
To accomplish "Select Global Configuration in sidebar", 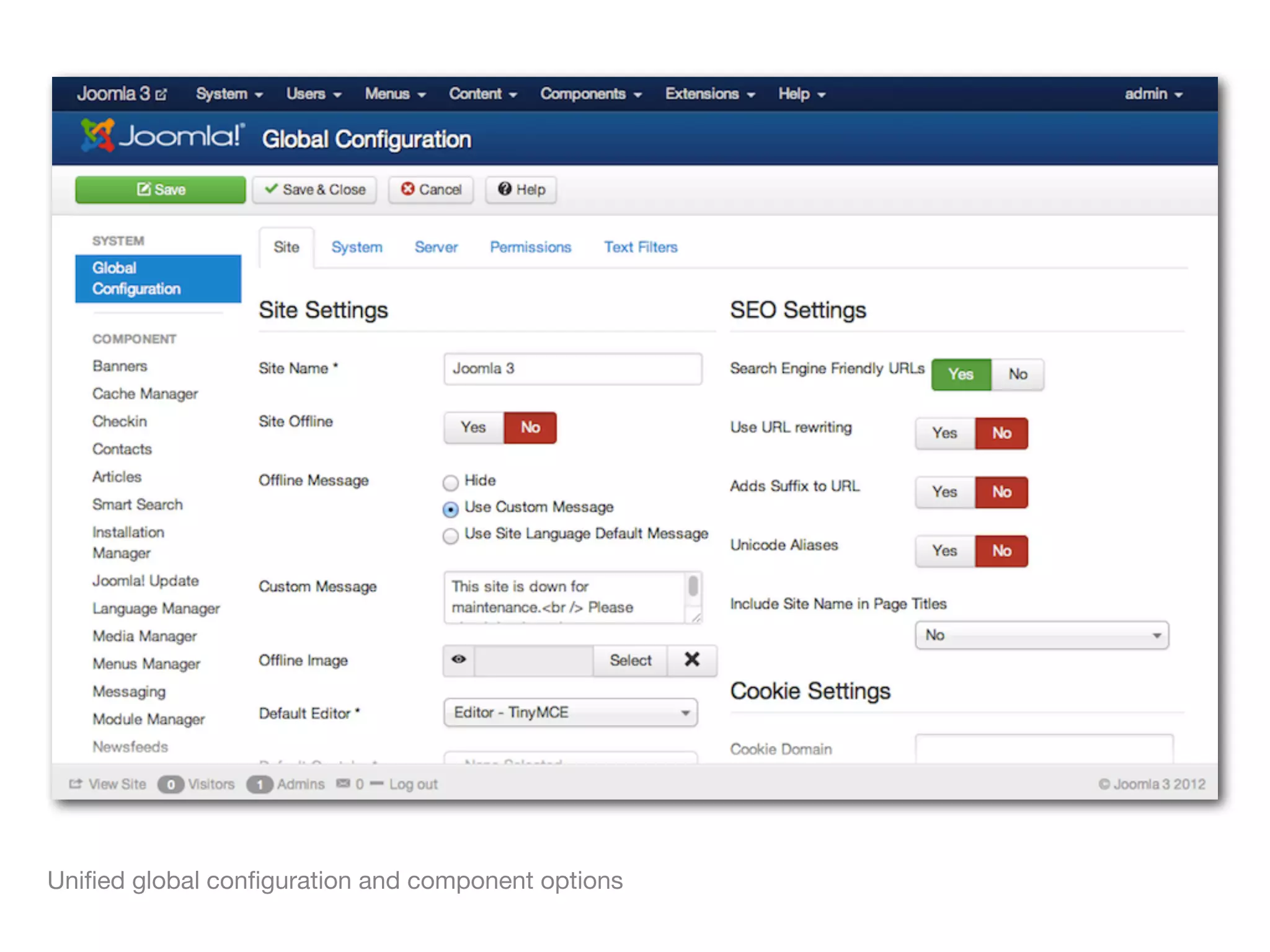I will (x=158, y=278).
